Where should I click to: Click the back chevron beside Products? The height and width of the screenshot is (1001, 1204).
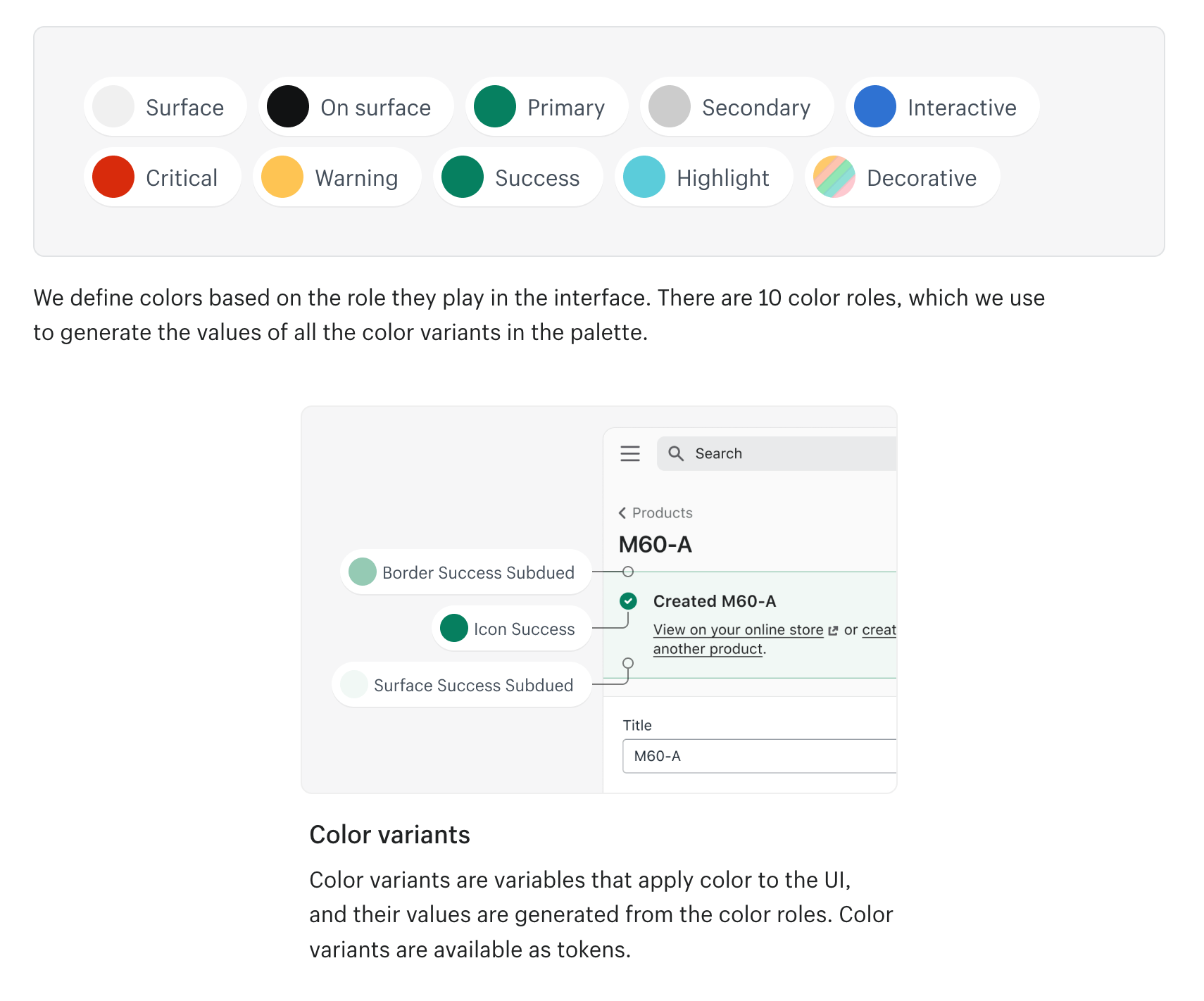pos(622,512)
